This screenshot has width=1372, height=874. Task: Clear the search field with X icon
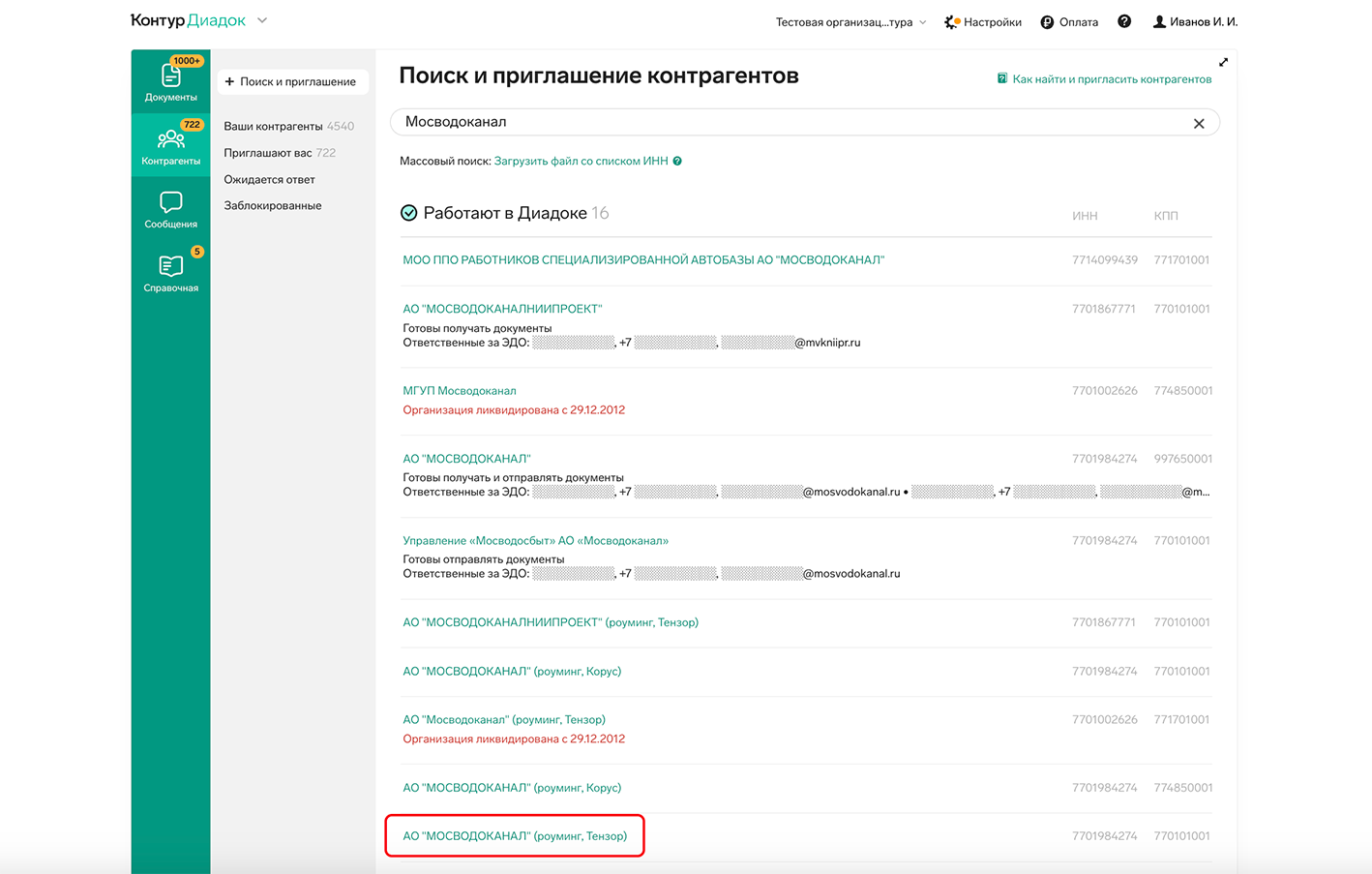(x=1199, y=123)
